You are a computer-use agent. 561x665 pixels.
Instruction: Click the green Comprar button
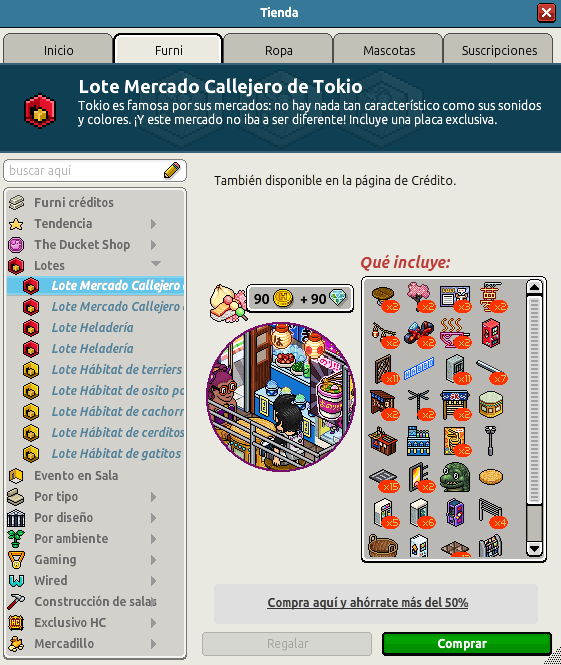(467, 643)
